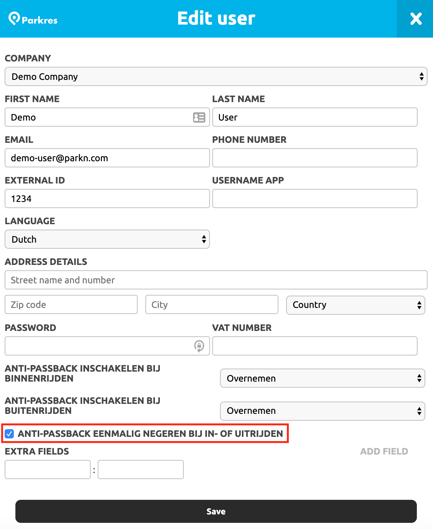This screenshot has width=433, height=529.
Task: Click the contact card icon in First Name
Action: pyautogui.click(x=199, y=117)
